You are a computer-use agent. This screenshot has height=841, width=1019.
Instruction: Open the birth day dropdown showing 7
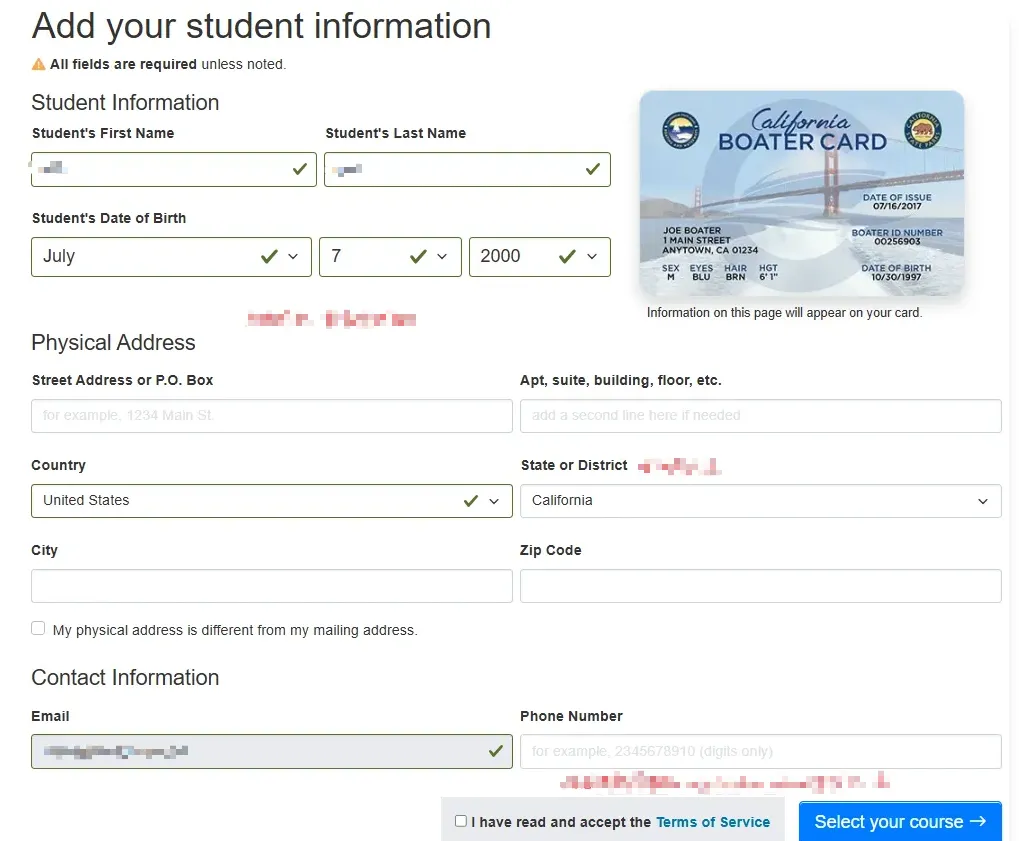point(389,256)
